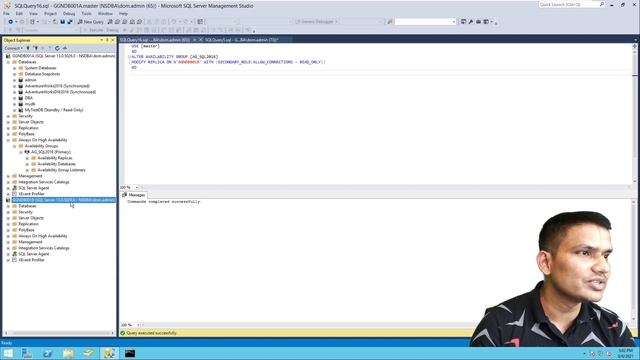640x360 pixels.
Task: Open the Tools menu
Action: click(x=87, y=13)
